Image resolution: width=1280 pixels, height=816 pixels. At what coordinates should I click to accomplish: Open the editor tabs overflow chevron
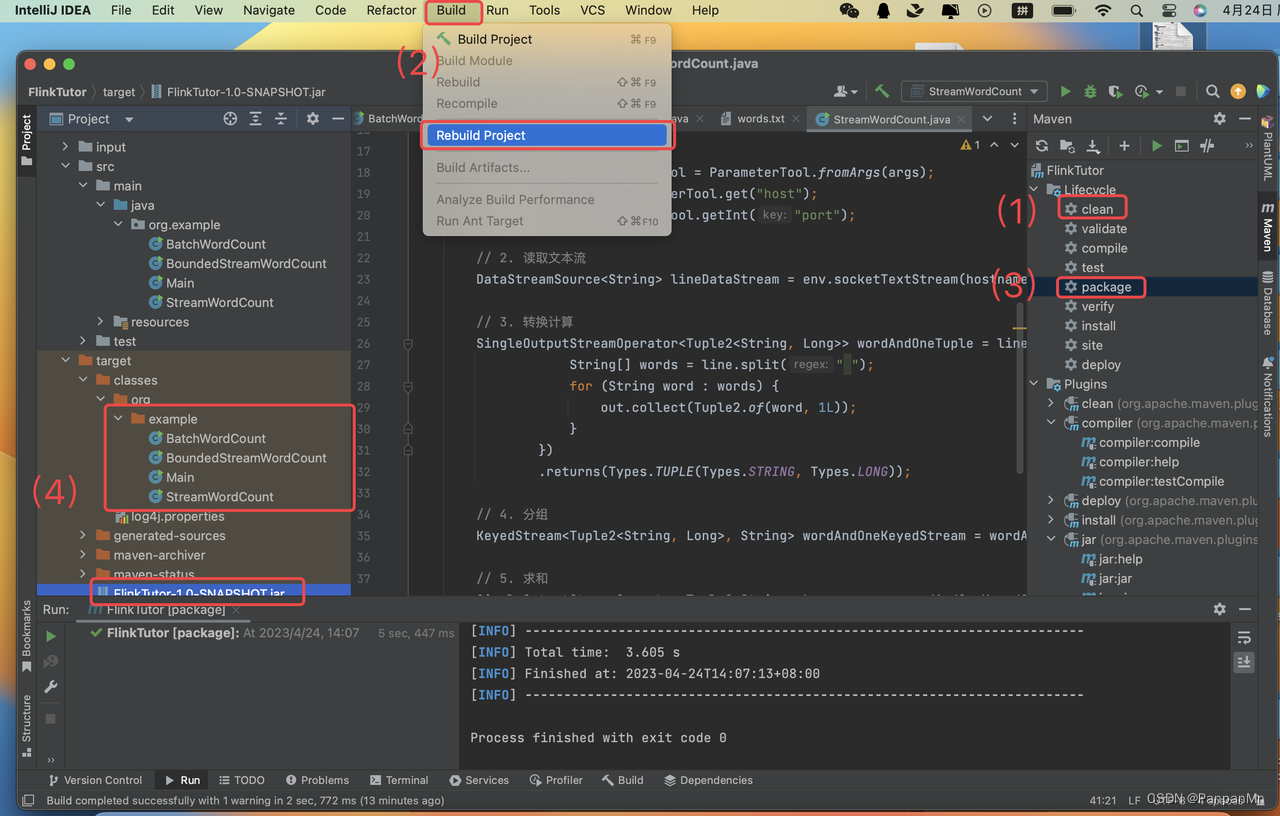pos(987,118)
